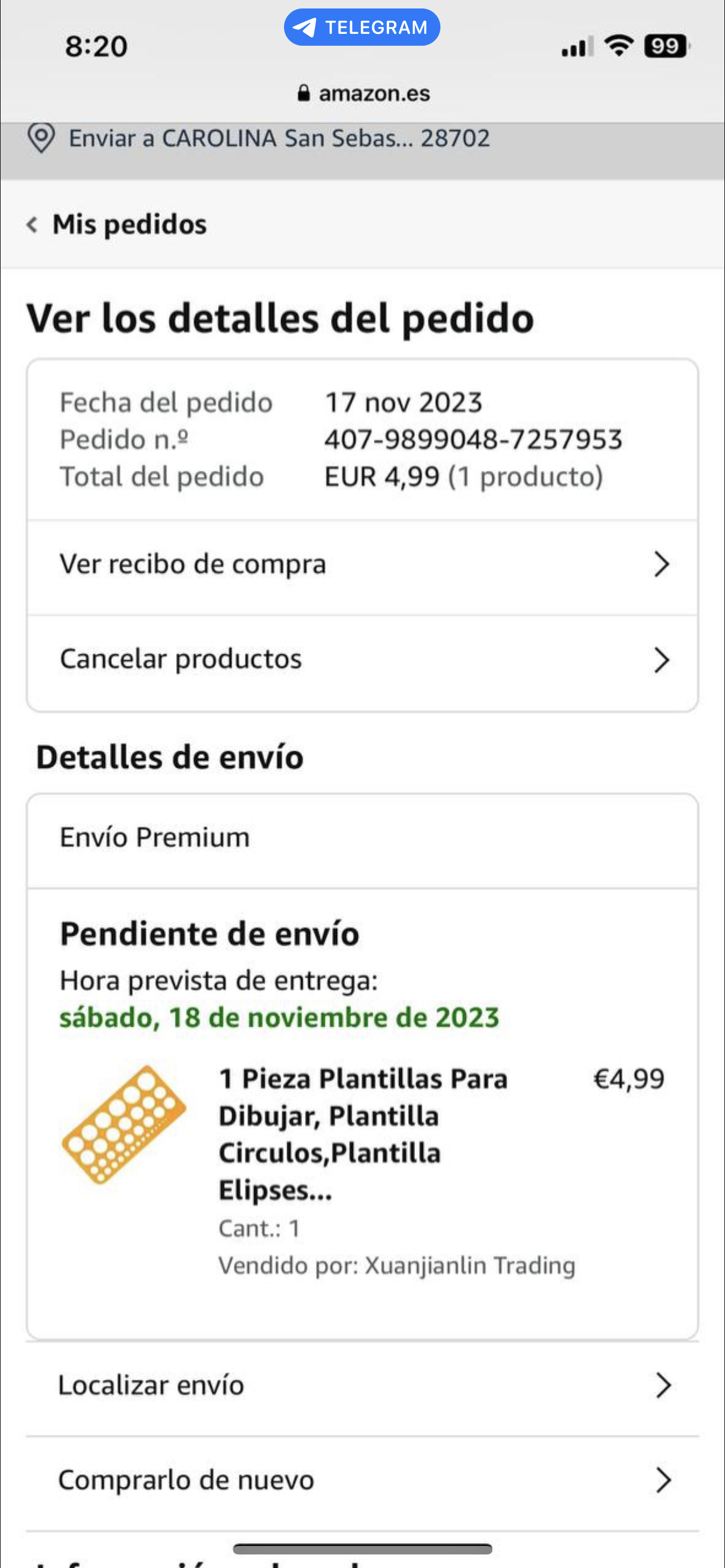Tap the battery indicator icon
The height and width of the screenshot is (1568, 725).
tap(667, 46)
